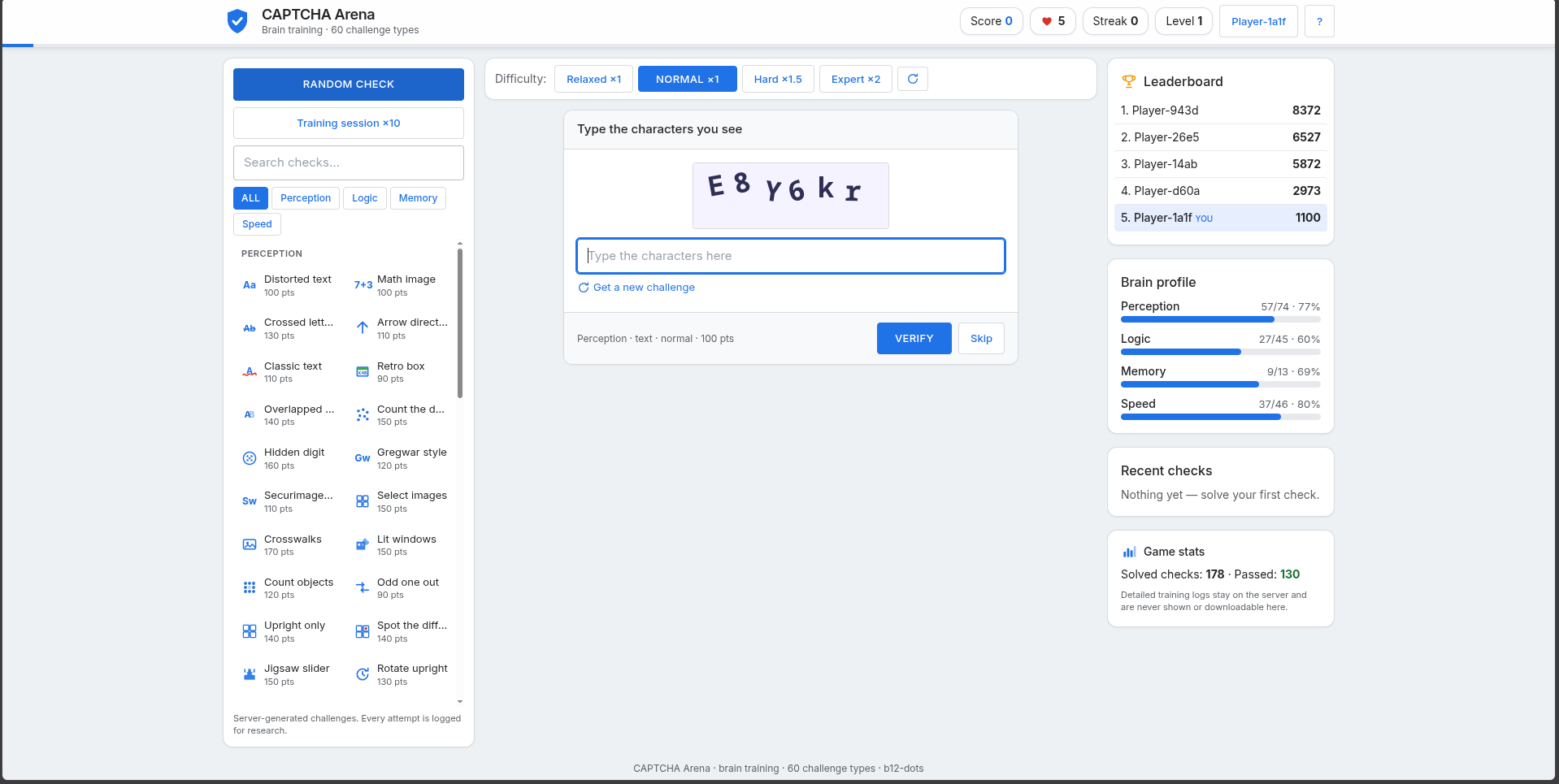Click the VERIFY button
The height and width of the screenshot is (784, 1559).
coord(914,339)
